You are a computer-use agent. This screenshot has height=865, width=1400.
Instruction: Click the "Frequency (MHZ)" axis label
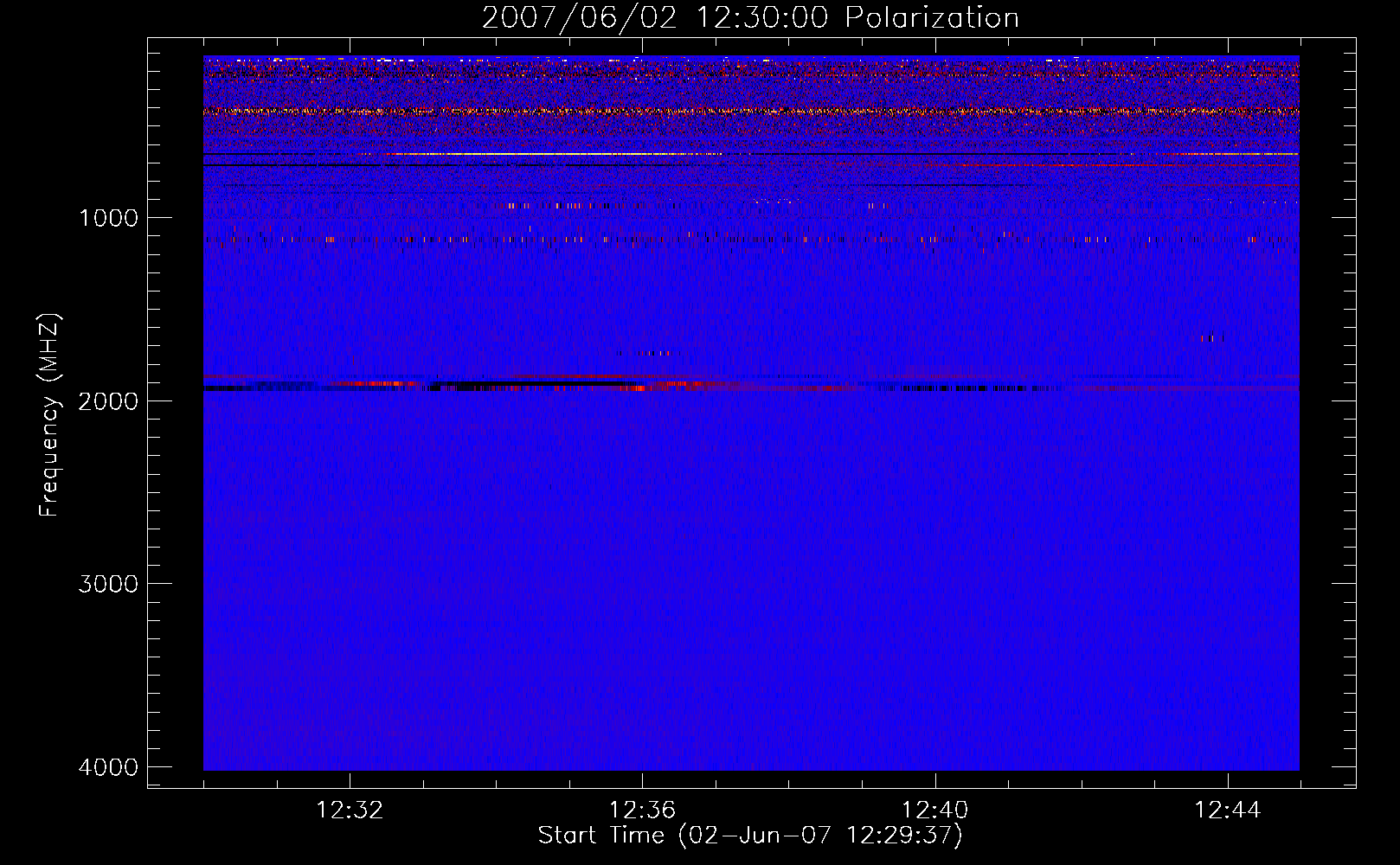[x=50, y=415]
